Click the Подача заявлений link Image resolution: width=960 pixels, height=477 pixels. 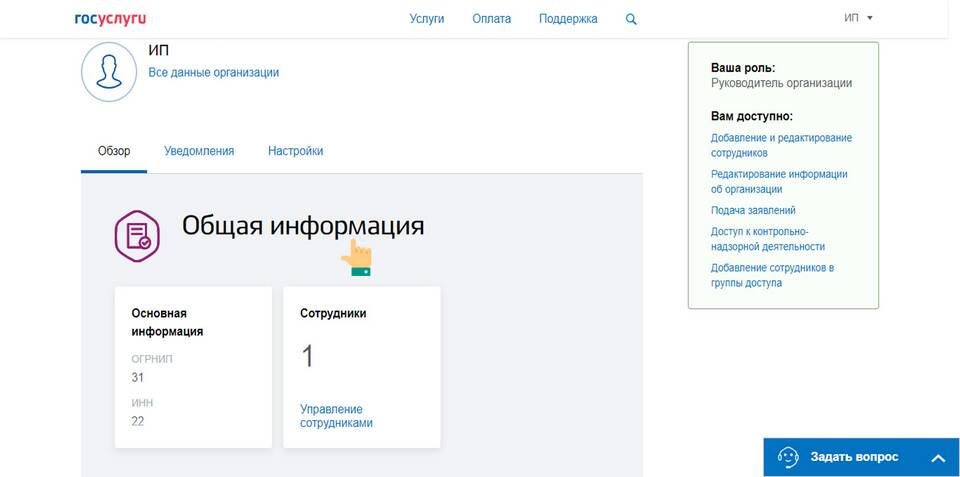(x=753, y=211)
